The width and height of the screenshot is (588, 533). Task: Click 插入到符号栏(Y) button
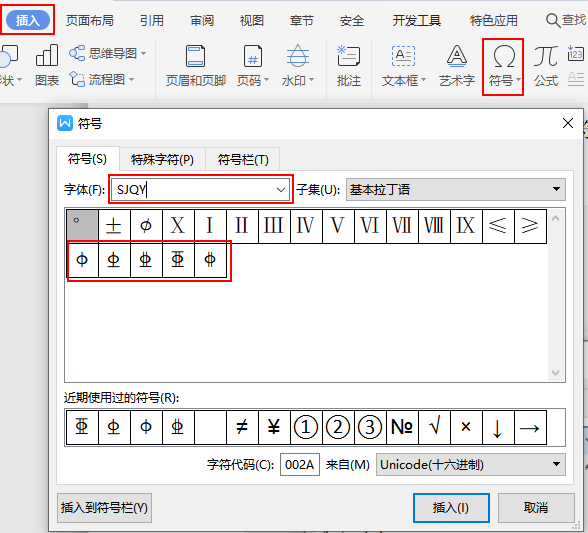pos(104,508)
